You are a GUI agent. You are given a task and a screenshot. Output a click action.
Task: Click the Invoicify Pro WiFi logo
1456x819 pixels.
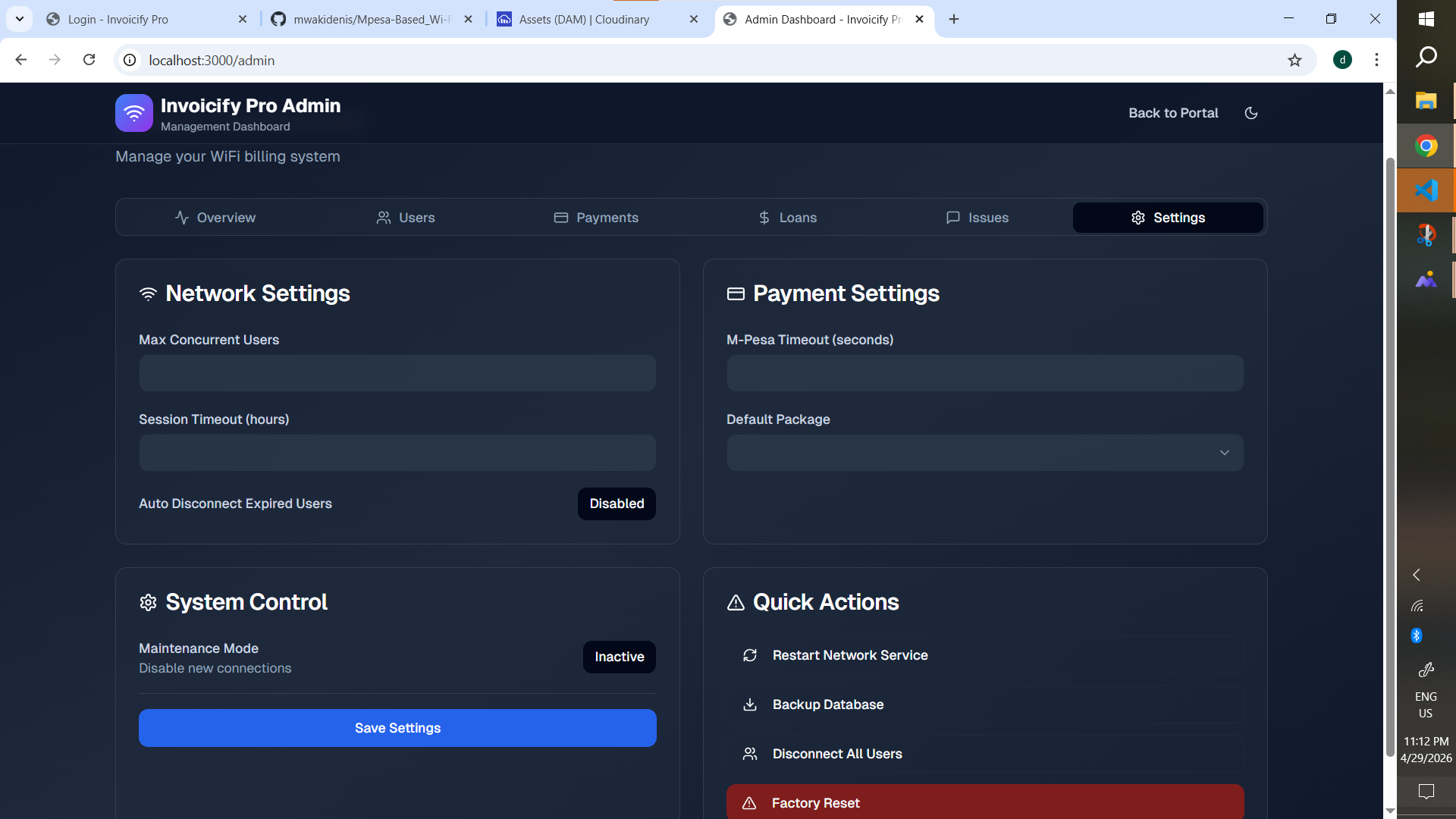point(134,113)
